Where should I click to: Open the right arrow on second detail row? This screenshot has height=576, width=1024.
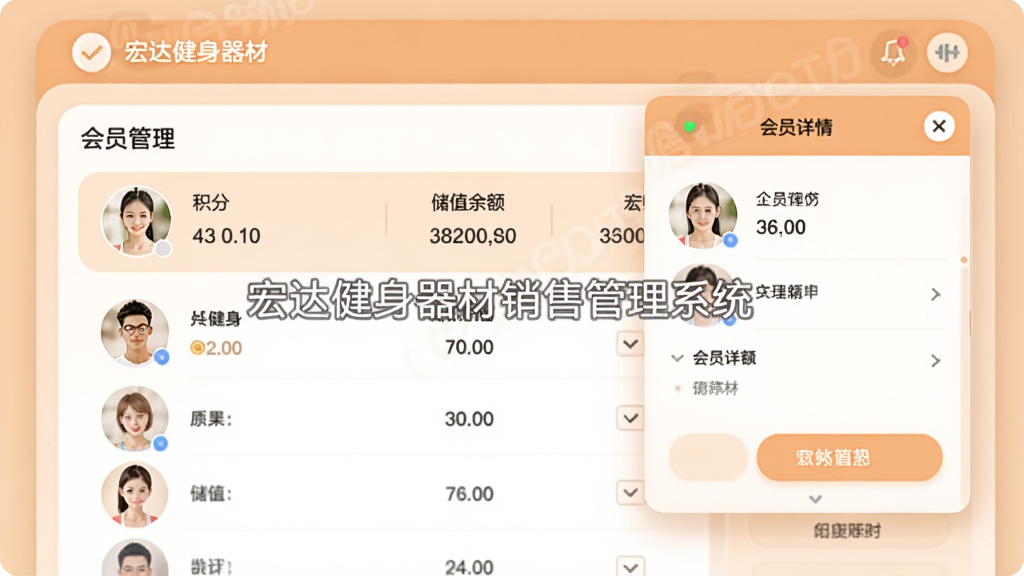point(935,295)
